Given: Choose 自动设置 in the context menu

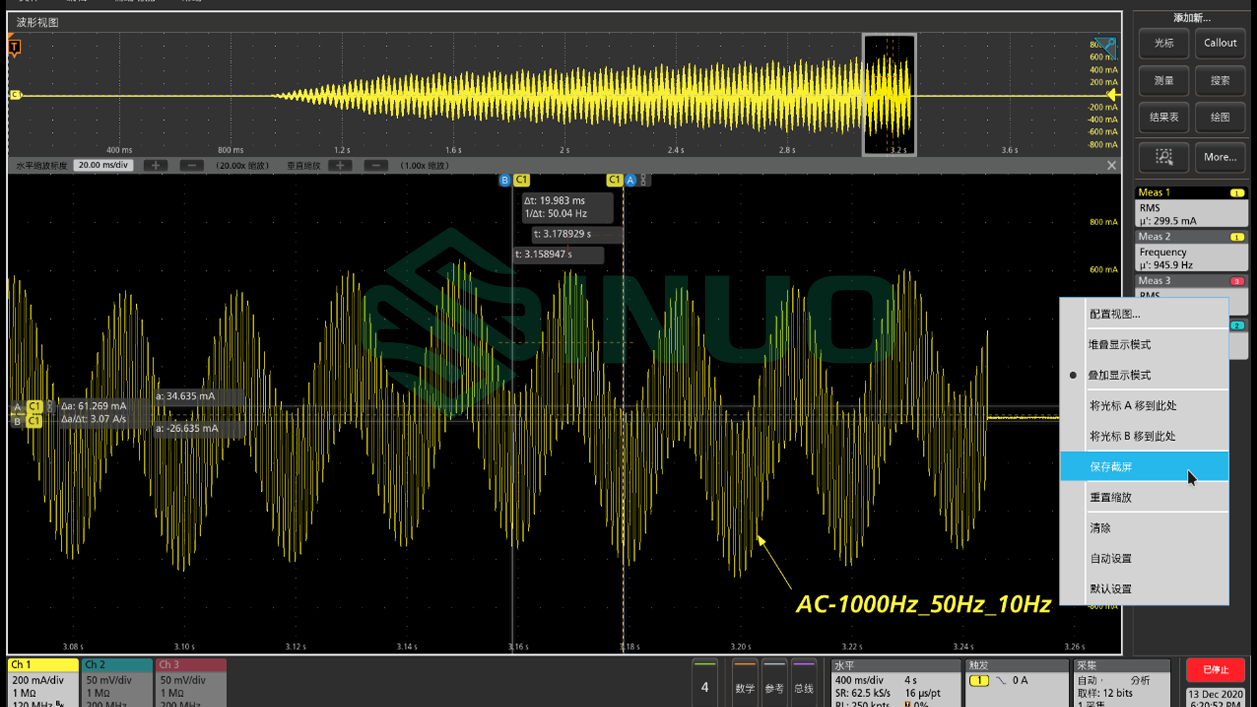Looking at the screenshot, I should click(x=1110, y=559).
